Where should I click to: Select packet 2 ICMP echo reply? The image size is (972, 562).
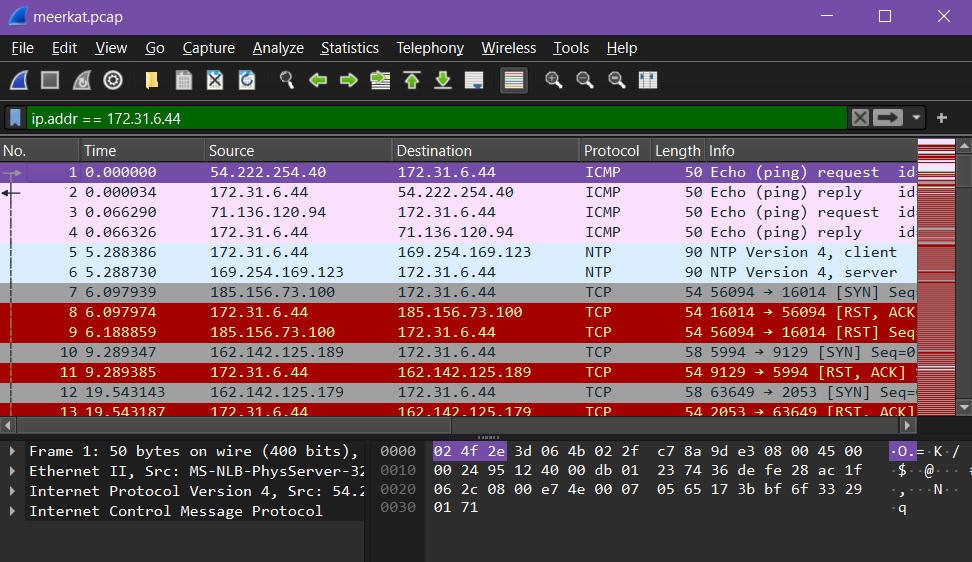click(458, 192)
